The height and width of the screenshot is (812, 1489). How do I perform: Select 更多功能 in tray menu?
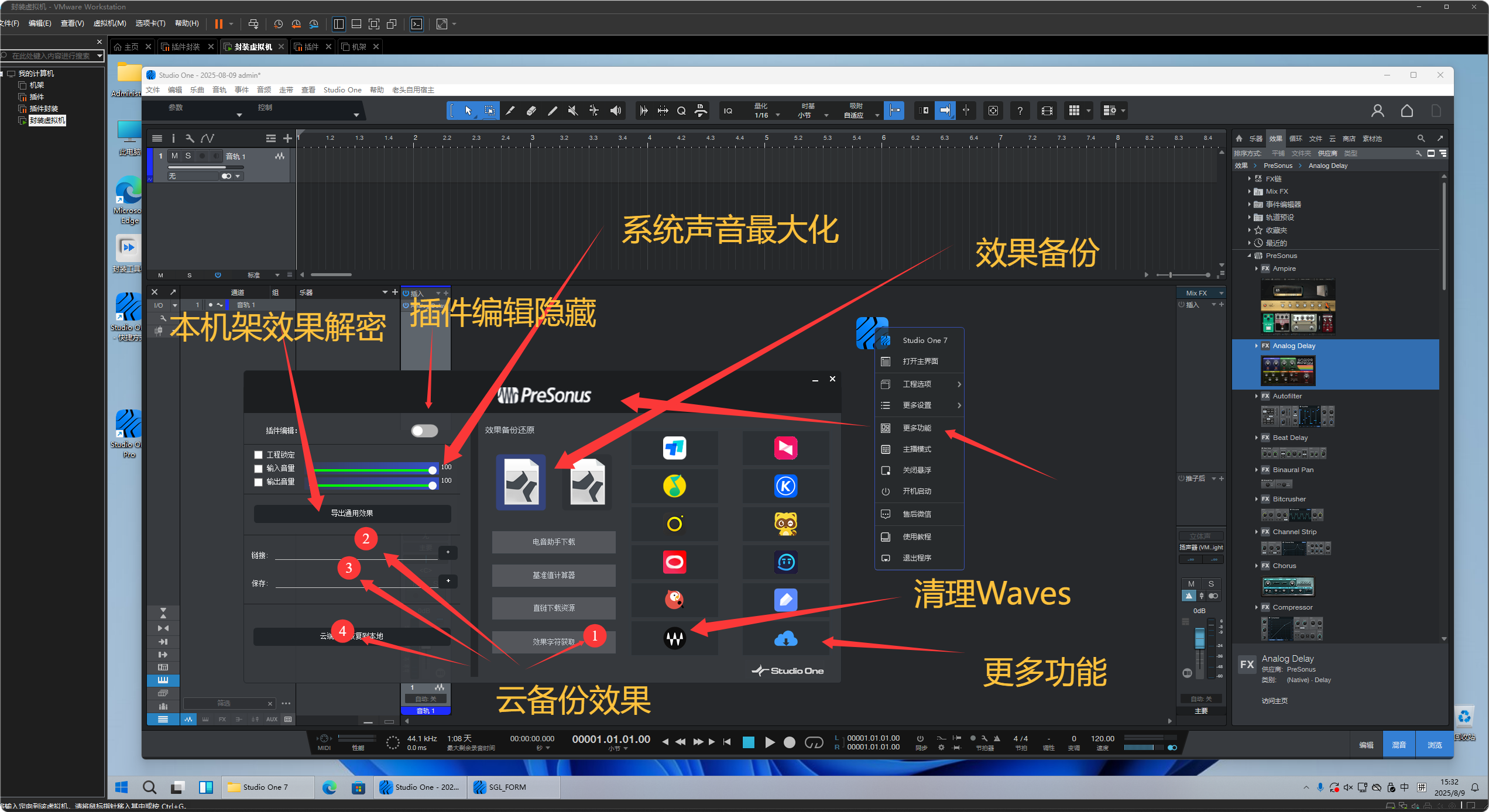[920, 428]
